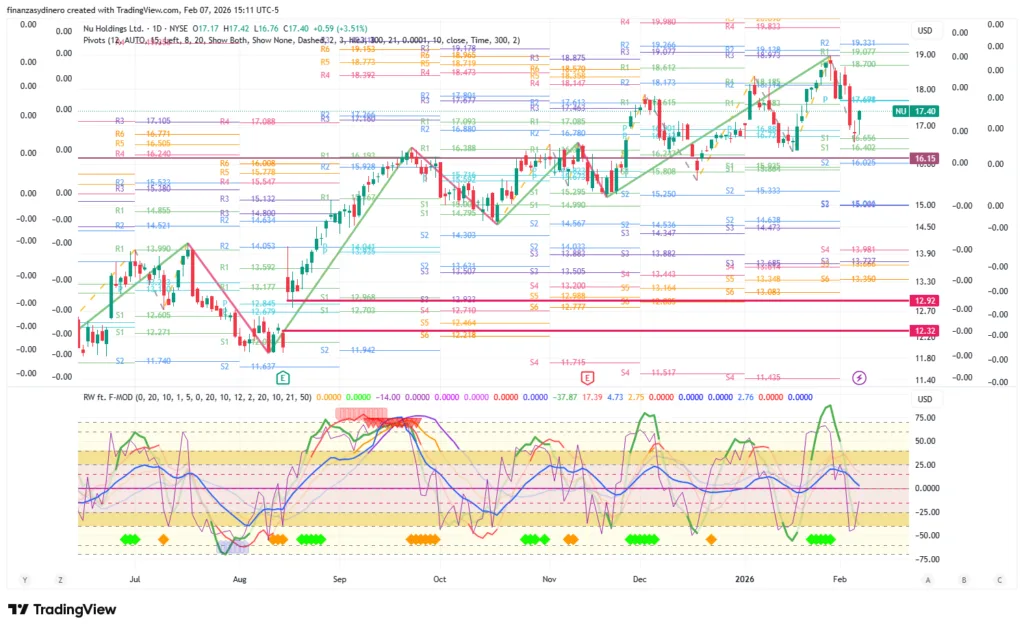This screenshot has width=1024, height=630.
Task: Open the USD currency selector on price axis
Action: (924, 31)
